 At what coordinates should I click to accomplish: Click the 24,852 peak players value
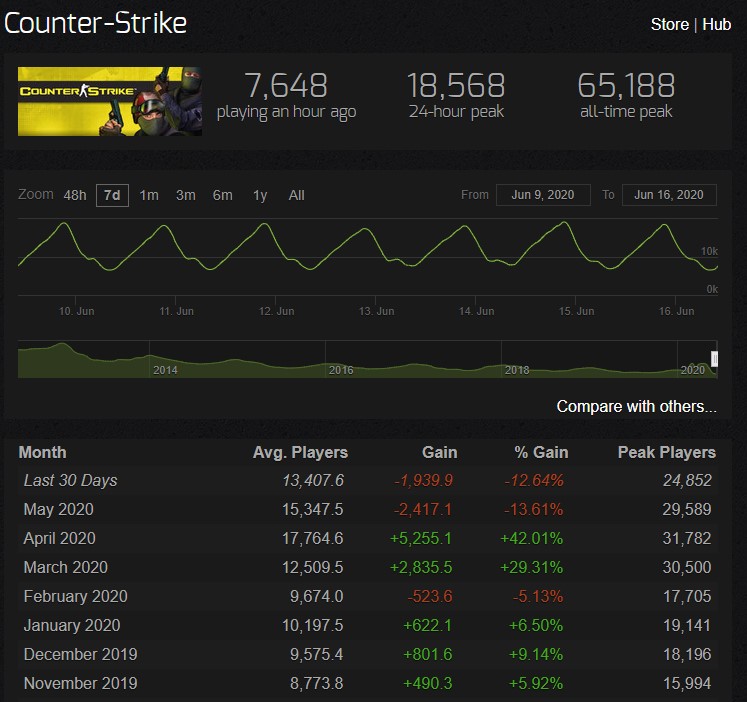coord(687,481)
